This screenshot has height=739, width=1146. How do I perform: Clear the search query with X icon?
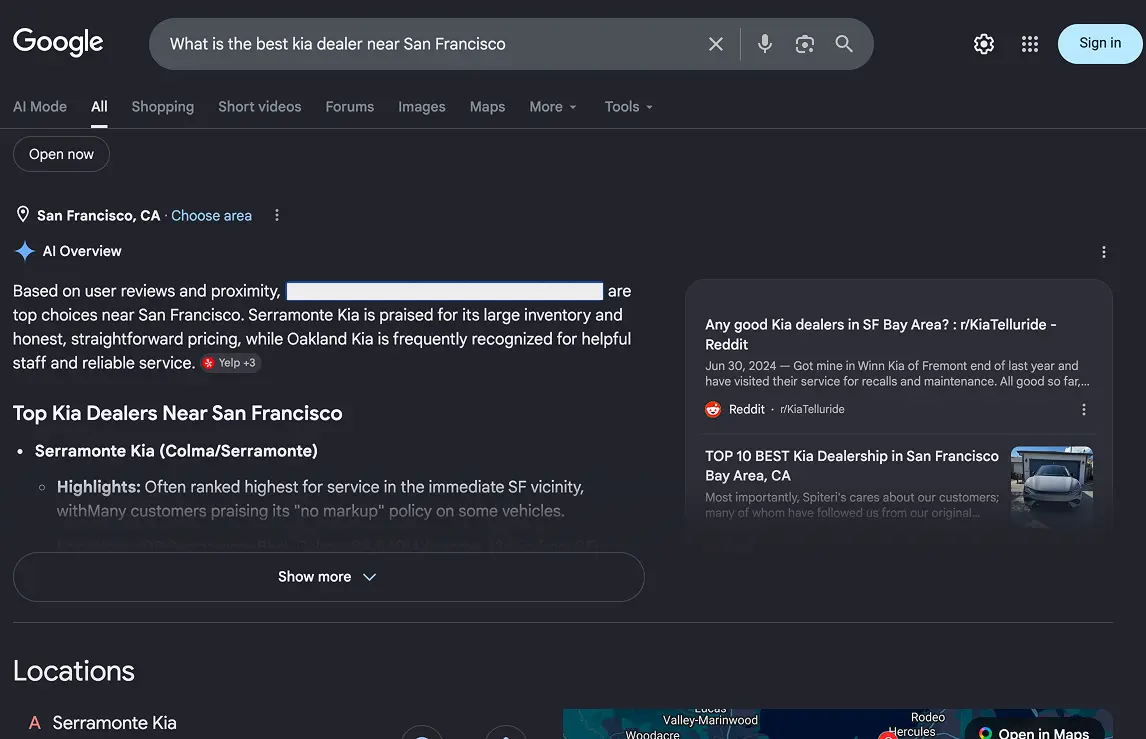coord(716,44)
